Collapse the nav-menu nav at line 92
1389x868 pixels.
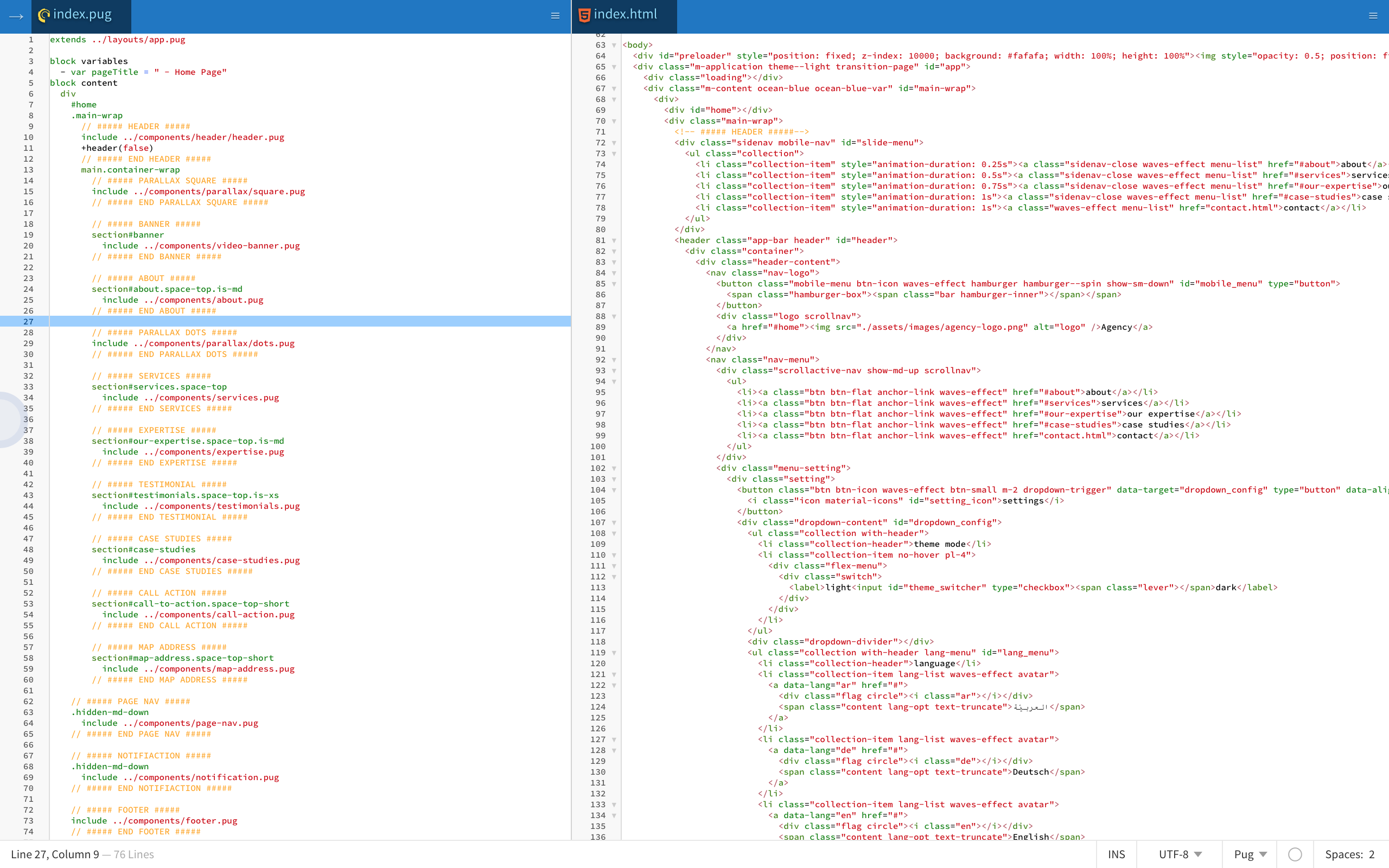[614, 360]
